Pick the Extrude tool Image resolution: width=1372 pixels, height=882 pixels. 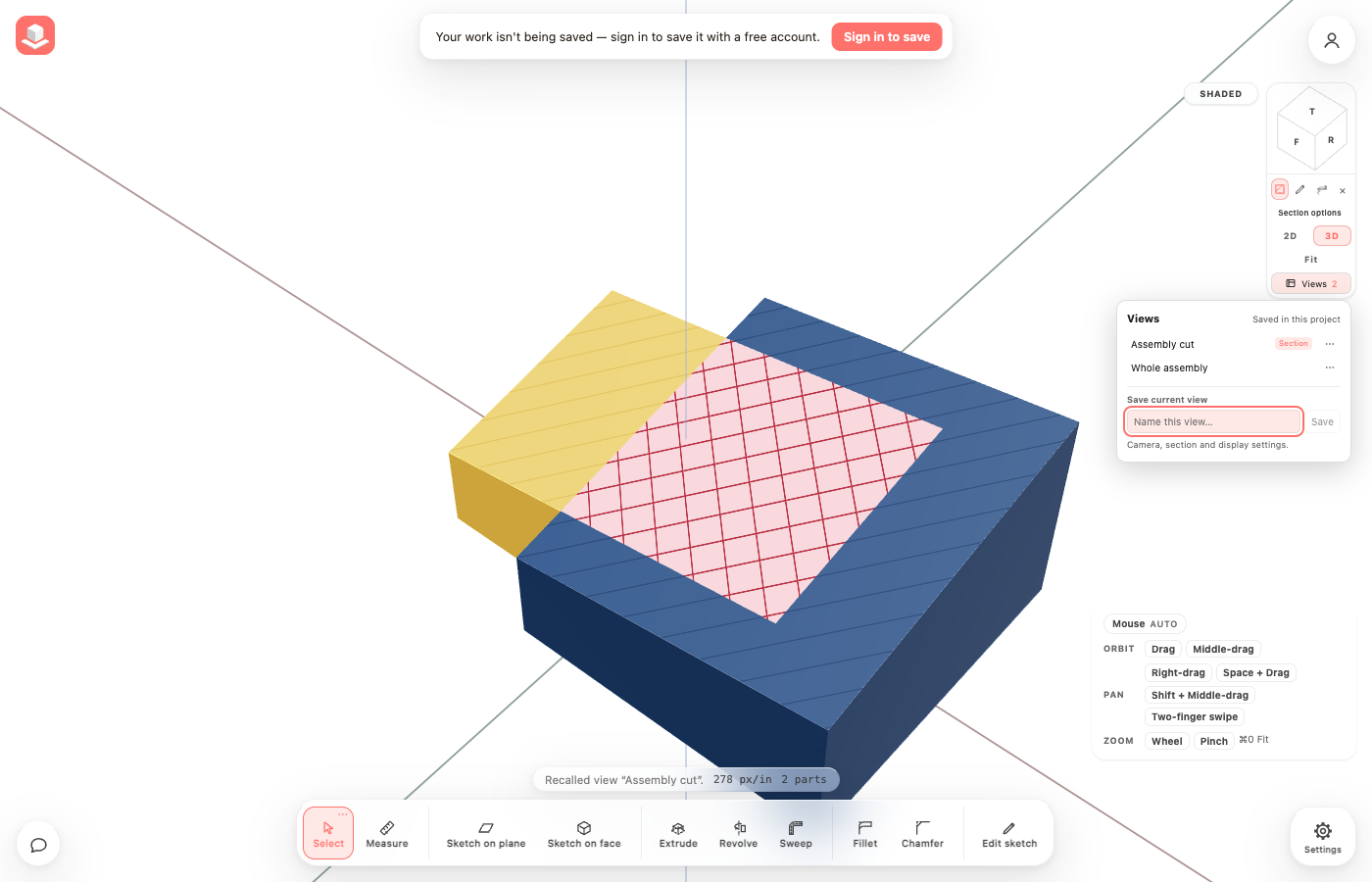point(678,833)
